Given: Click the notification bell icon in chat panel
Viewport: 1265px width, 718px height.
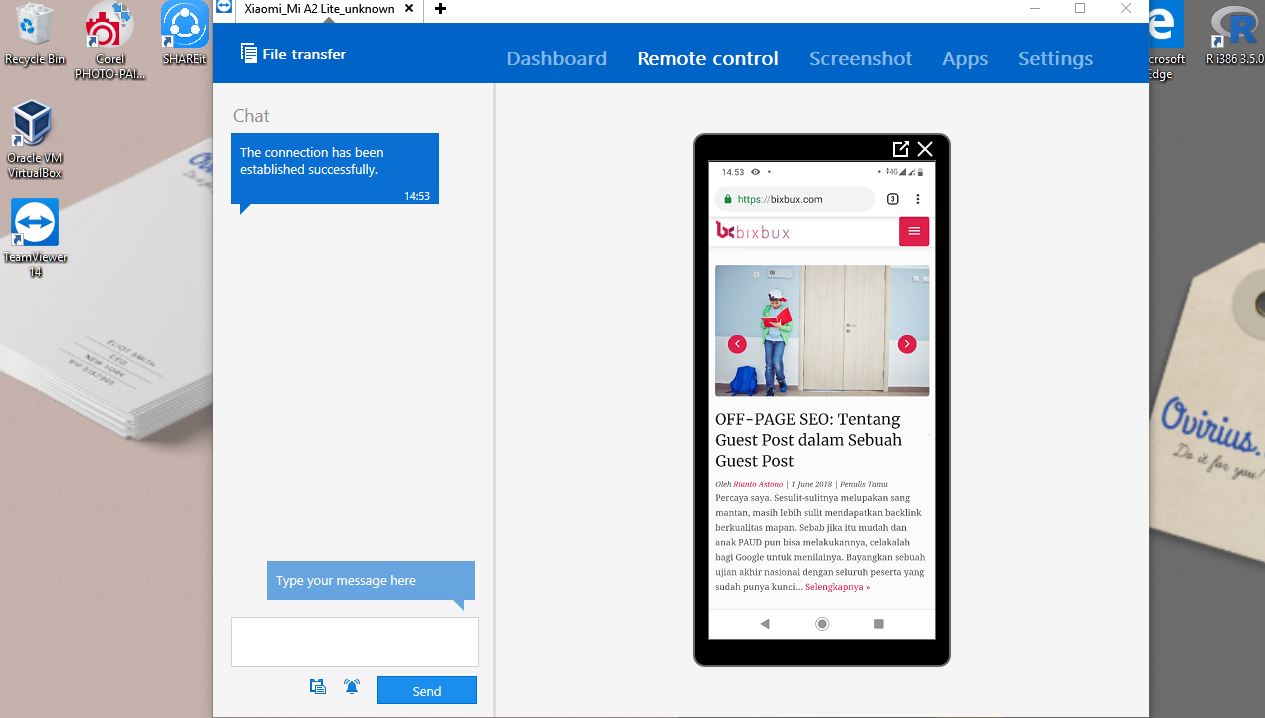Looking at the screenshot, I should [x=351, y=686].
